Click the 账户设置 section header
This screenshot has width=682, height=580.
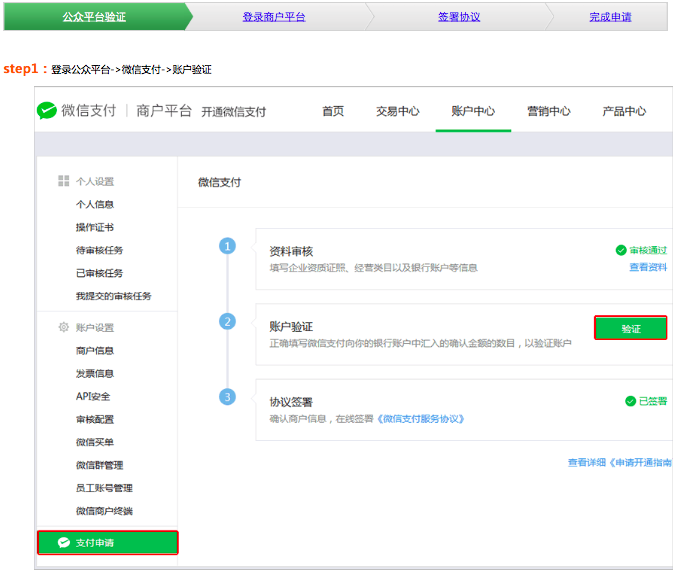coord(95,327)
